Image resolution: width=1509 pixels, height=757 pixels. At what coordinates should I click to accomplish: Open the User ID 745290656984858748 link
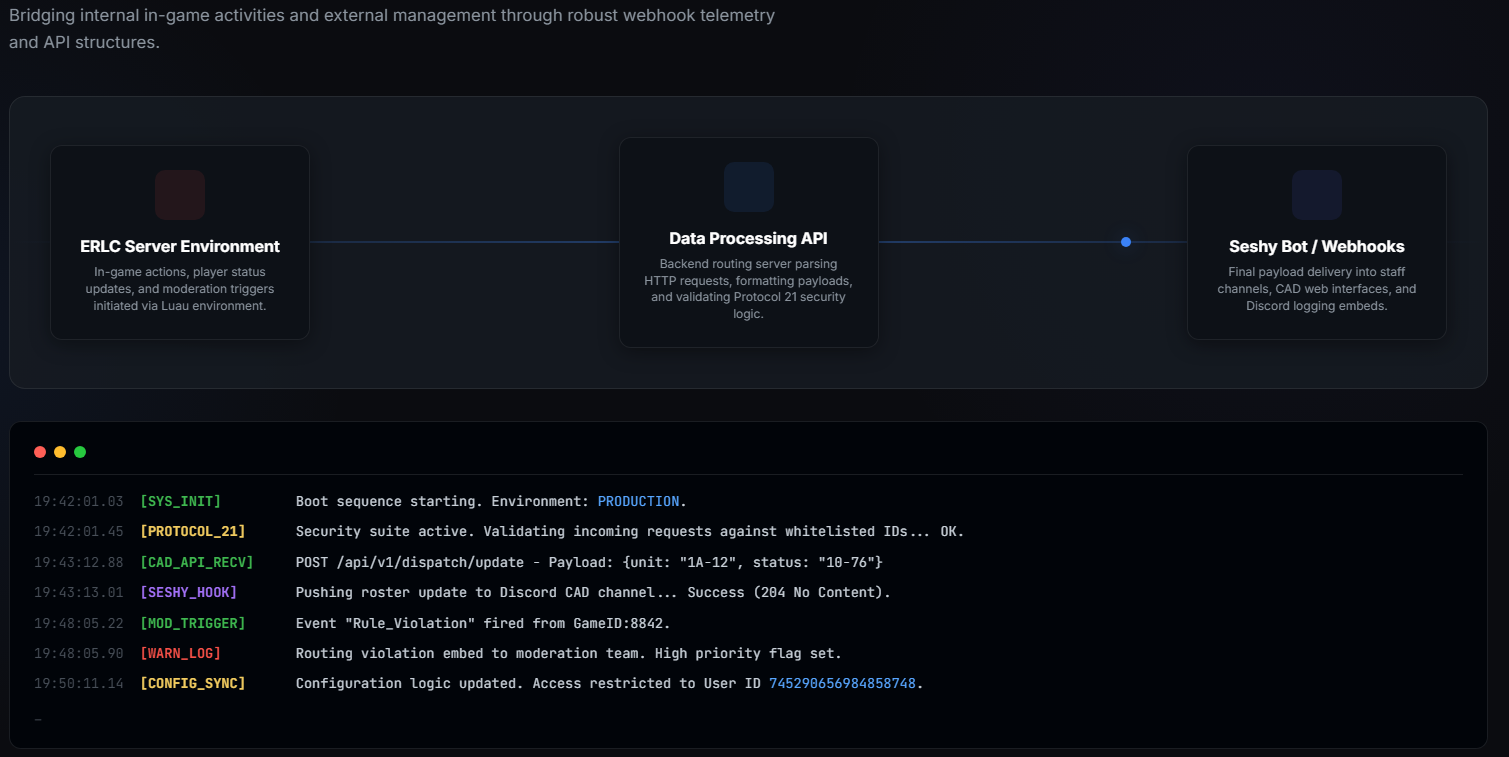[842, 684]
